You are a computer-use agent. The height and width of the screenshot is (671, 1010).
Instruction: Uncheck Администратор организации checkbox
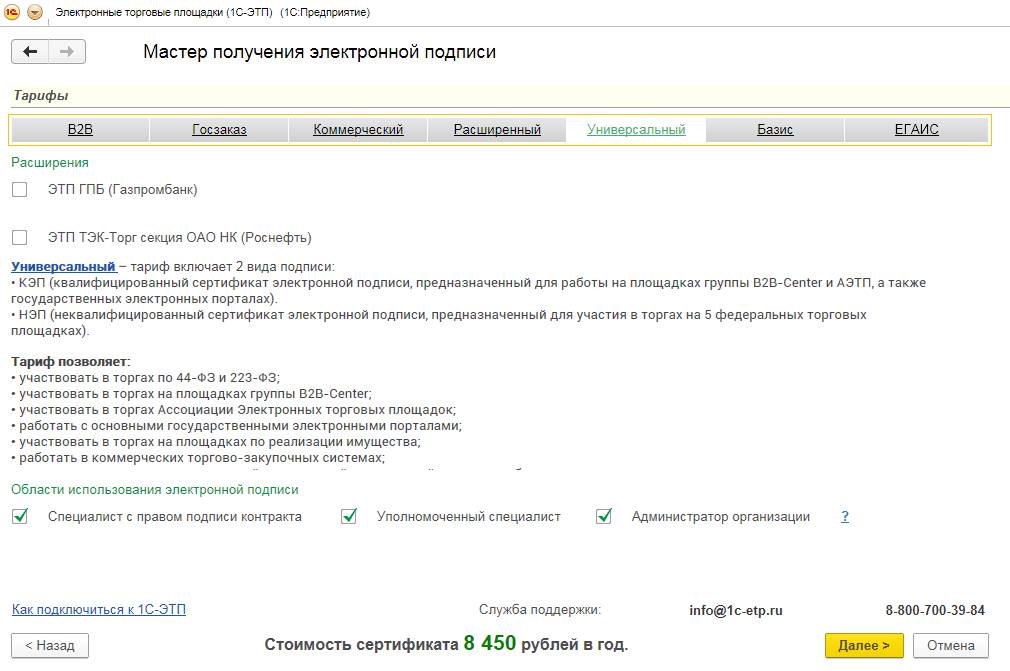point(604,516)
